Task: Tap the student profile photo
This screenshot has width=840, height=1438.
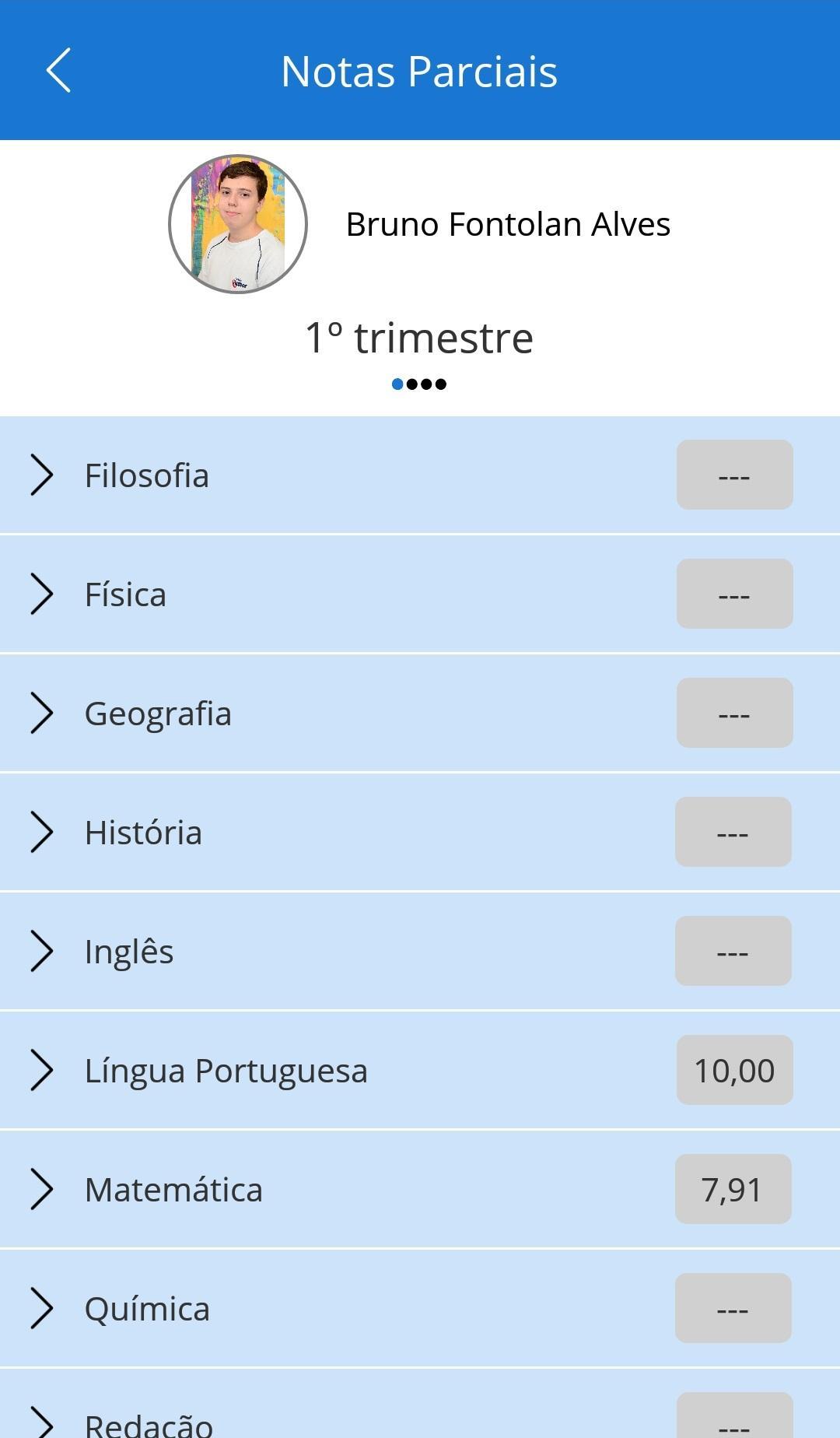Action: click(238, 224)
